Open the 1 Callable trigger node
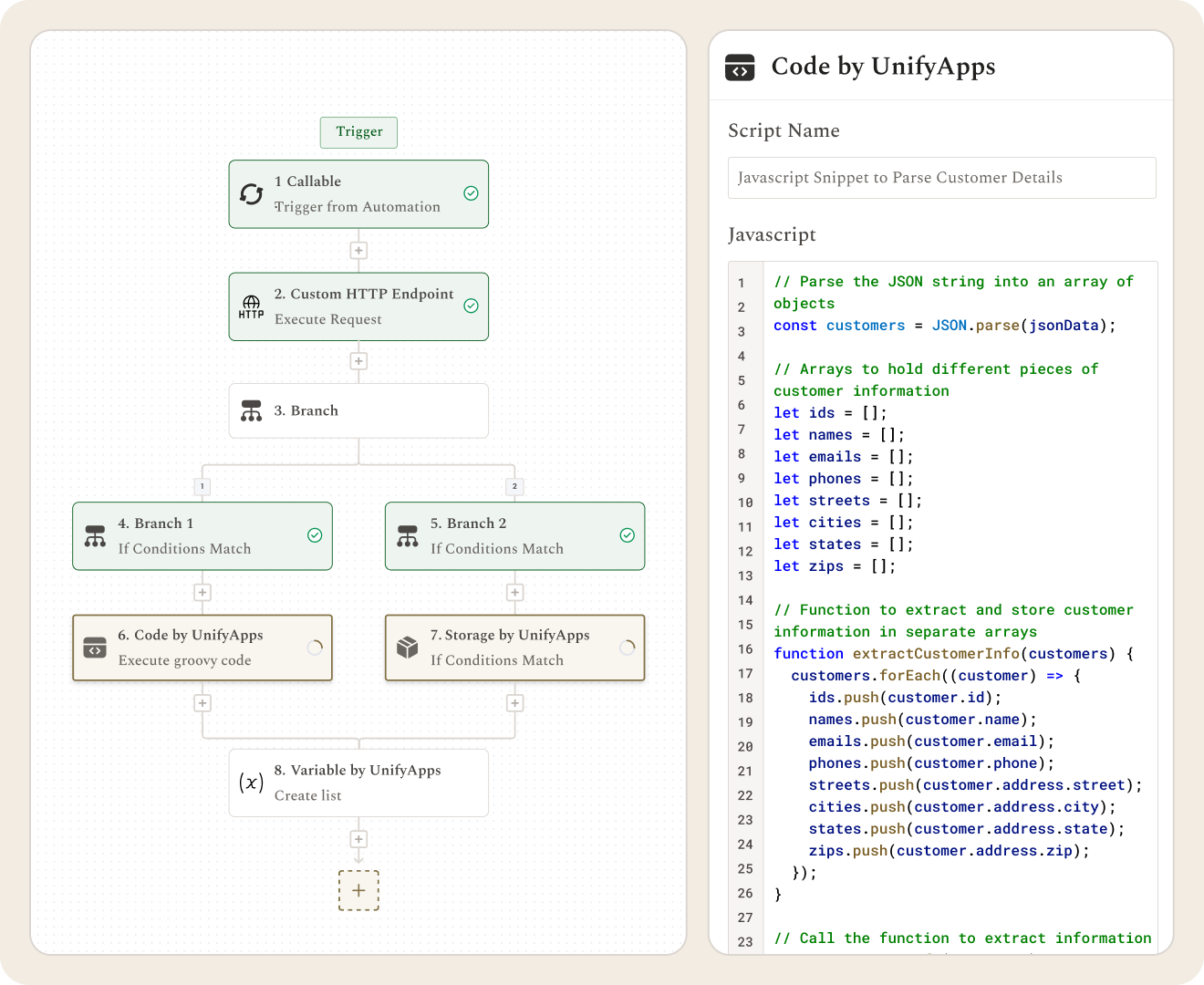This screenshot has width=1204, height=985. coord(359,194)
